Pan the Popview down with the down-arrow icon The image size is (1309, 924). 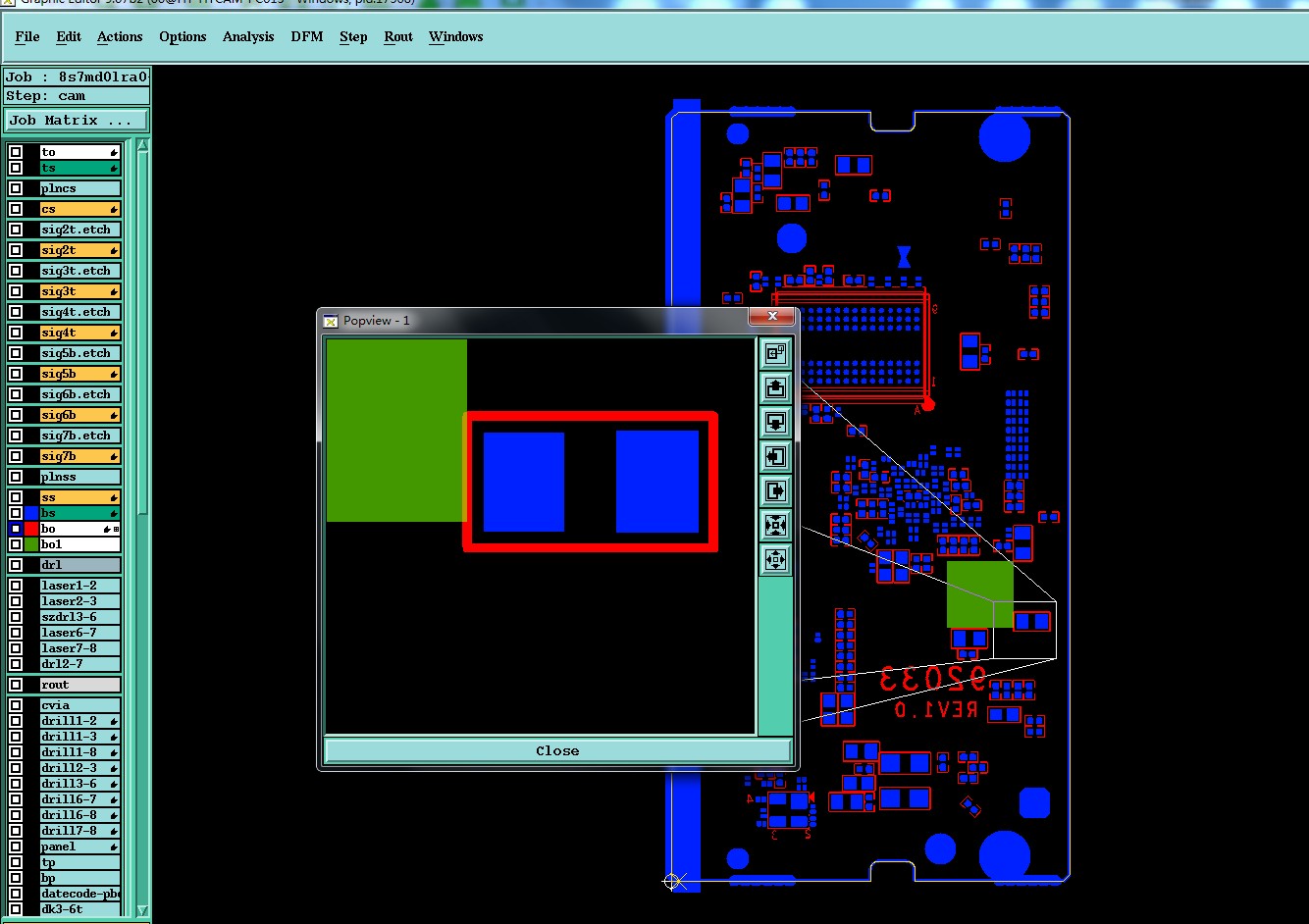click(775, 422)
